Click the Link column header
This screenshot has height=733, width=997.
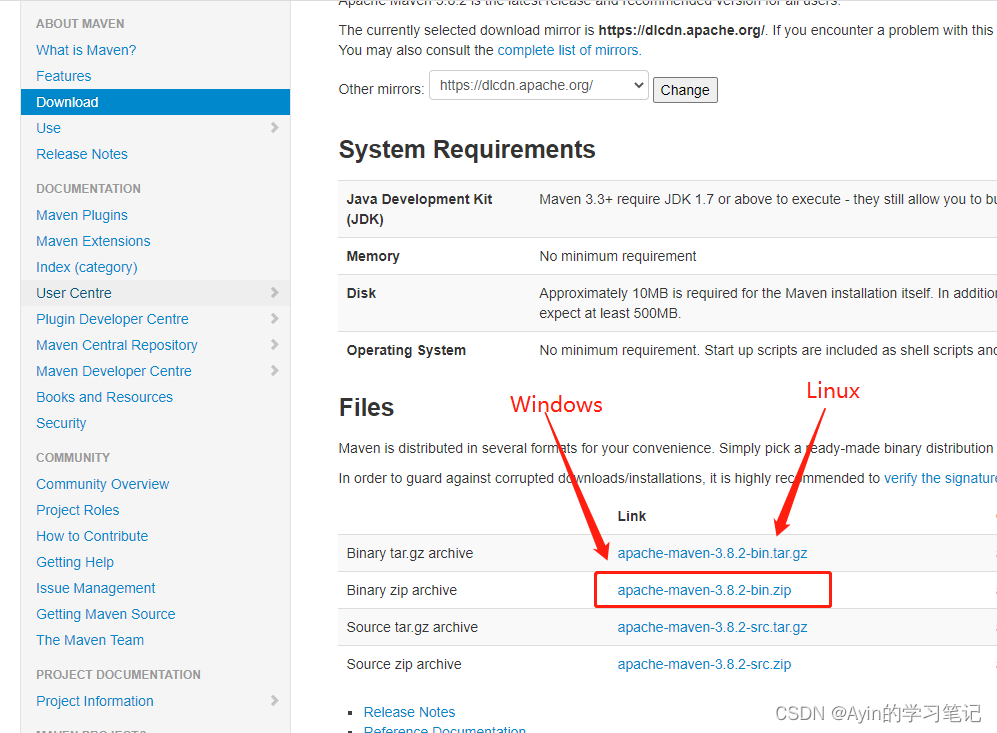click(x=631, y=516)
